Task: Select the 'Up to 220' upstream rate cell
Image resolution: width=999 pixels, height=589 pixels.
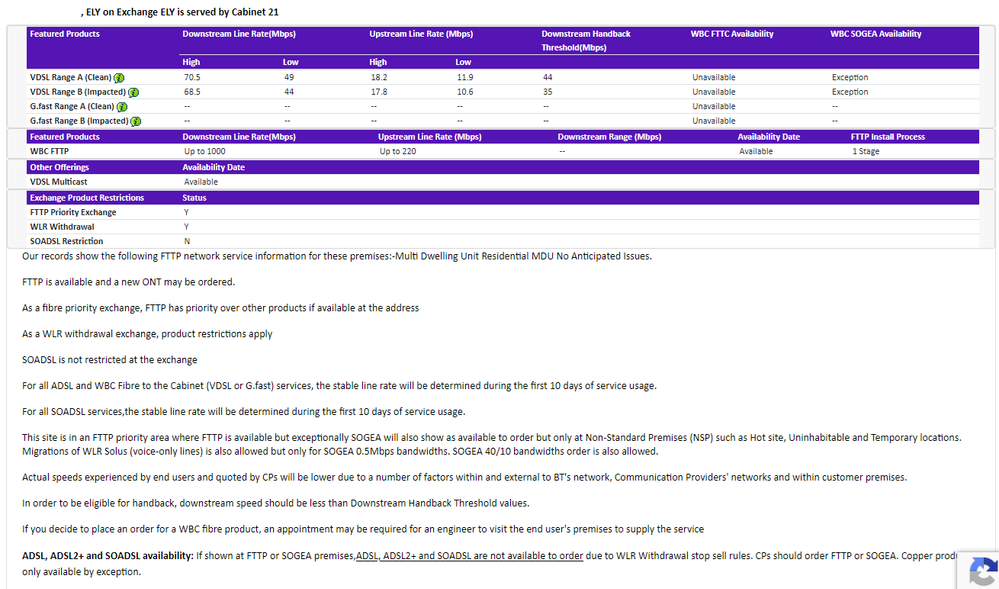Action: click(397, 152)
